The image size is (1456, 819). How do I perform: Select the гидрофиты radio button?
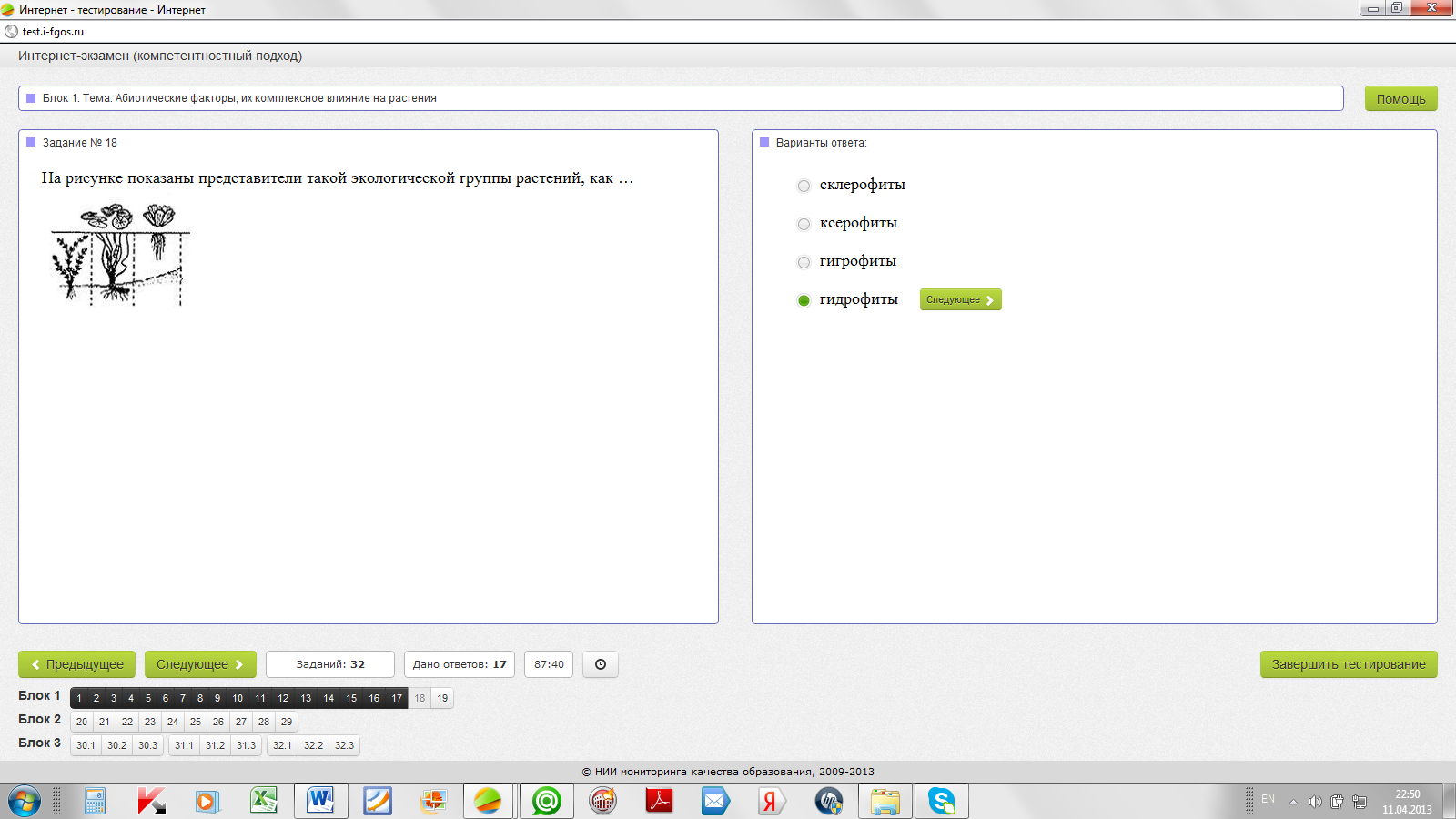tap(804, 300)
